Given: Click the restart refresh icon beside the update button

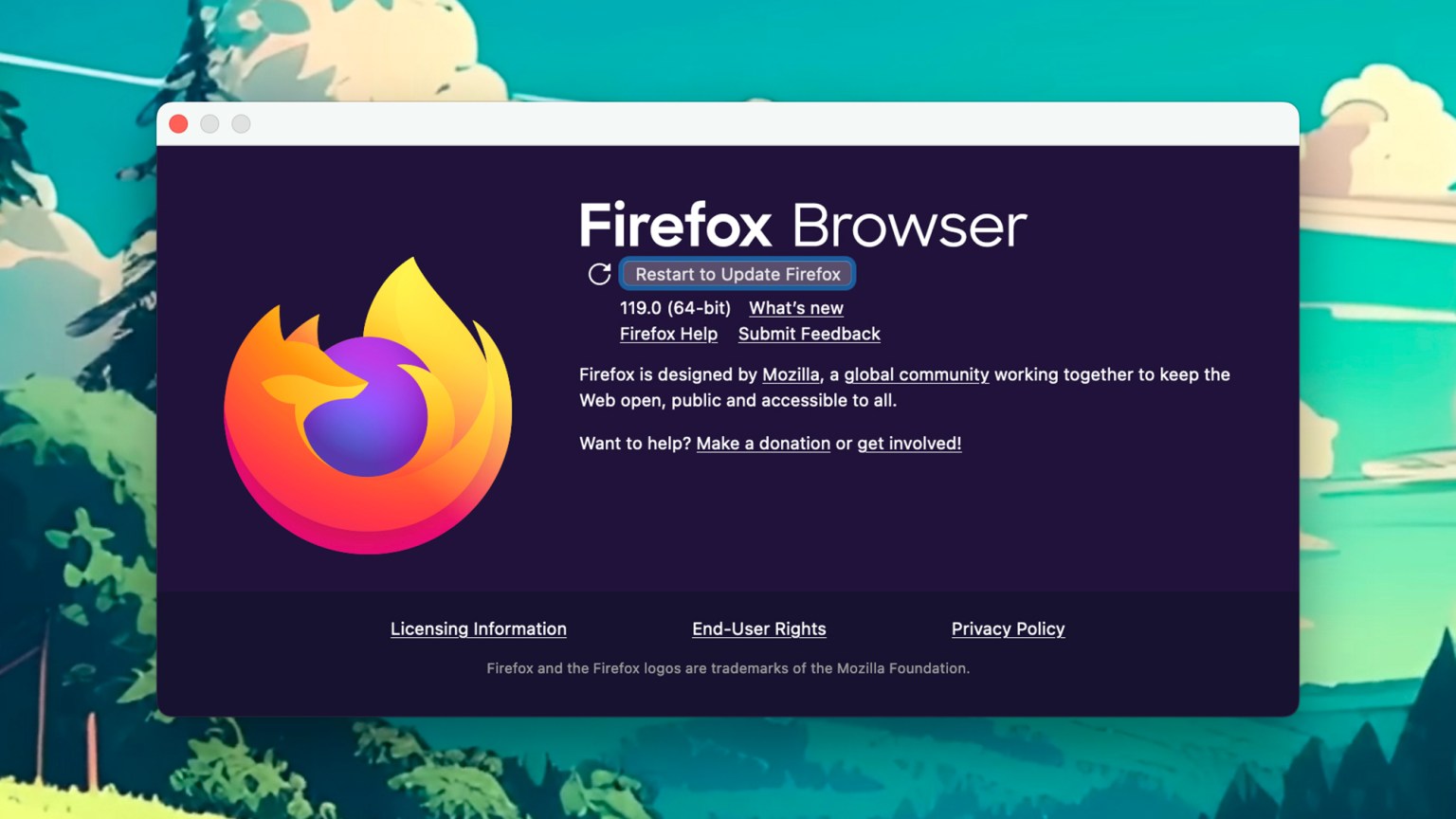Looking at the screenshot, I should [599, 273].
